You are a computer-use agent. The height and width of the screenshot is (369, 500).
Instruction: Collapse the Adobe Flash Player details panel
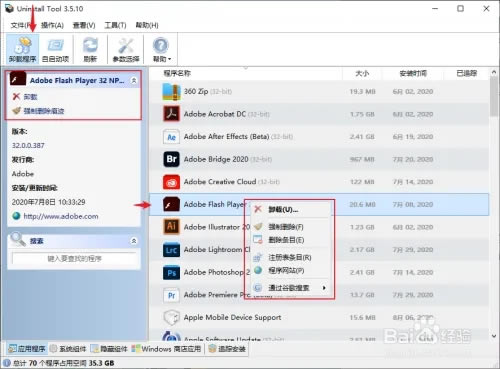coord(134,80)
